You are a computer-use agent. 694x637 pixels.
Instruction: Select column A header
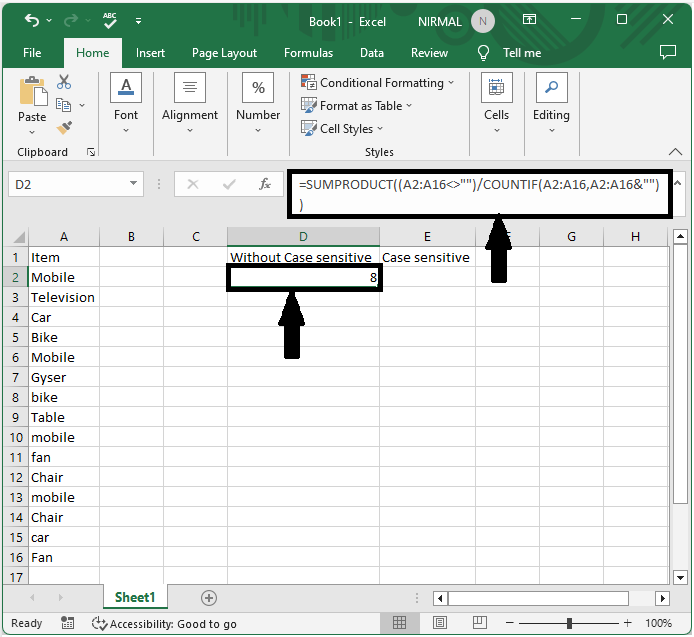click(64, 237)
